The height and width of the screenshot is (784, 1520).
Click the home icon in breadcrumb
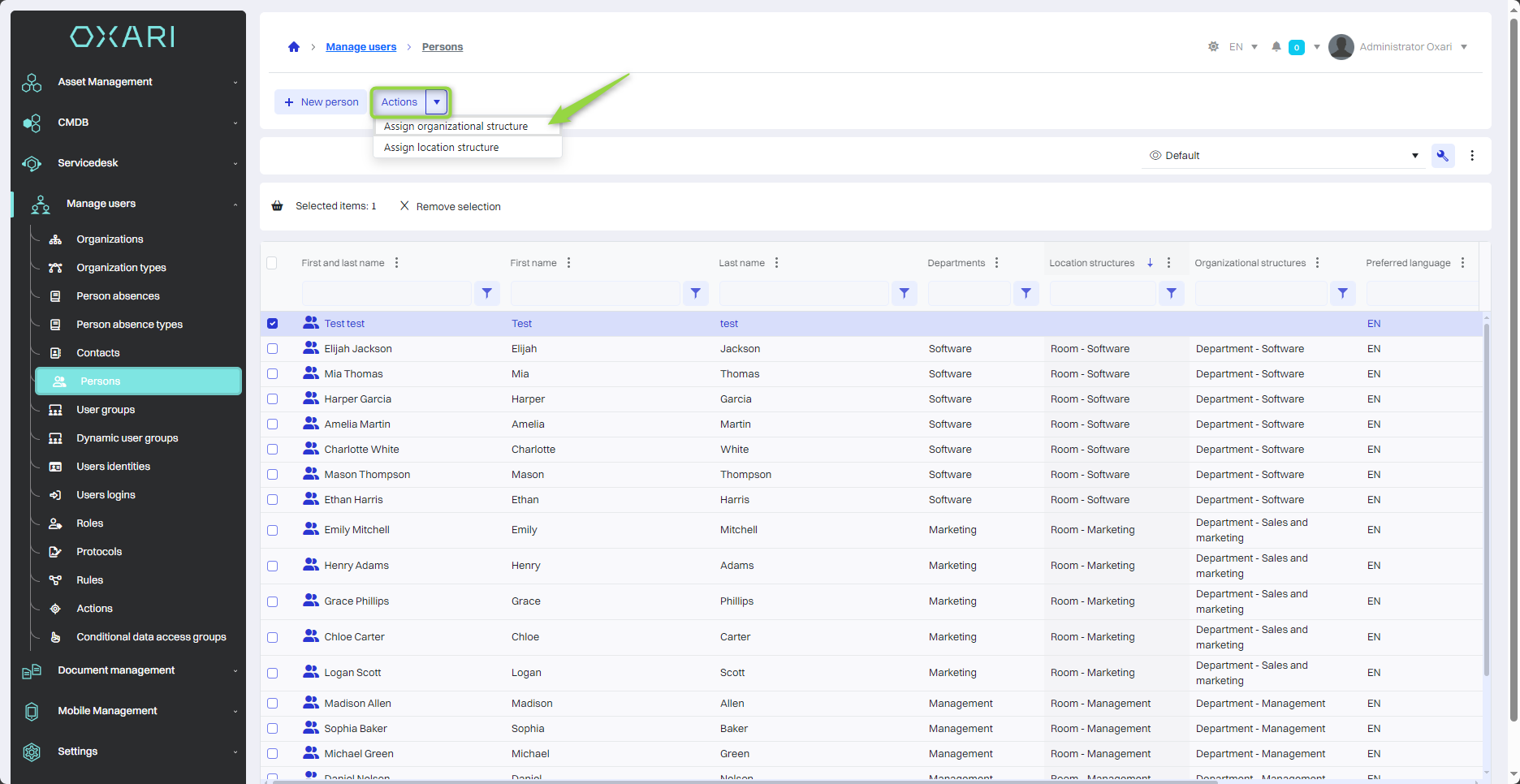[x=294, y=47]
